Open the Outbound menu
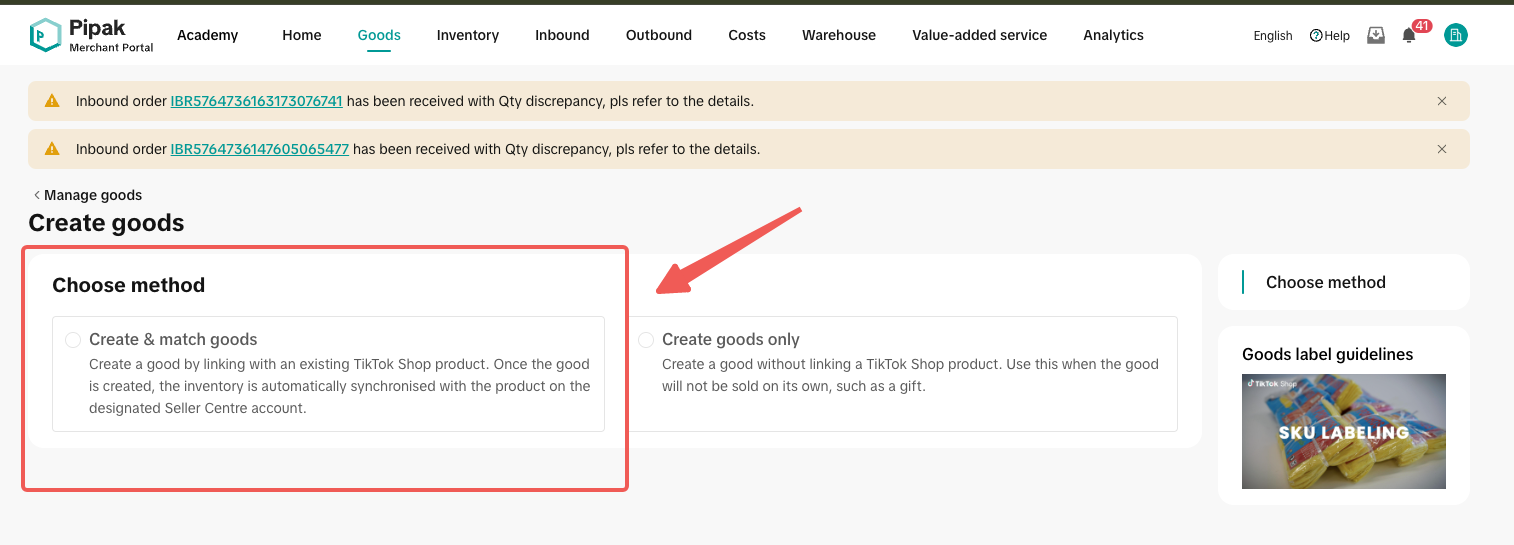Screen dimensions: 1514x545 (x=658, y=35)
